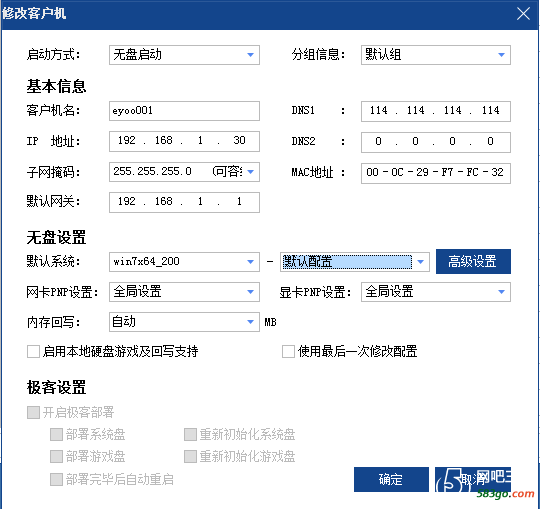The width and height of the screenshot is (540, 509).
Task: Click the 高级设置 button
Action: (473, 261)
